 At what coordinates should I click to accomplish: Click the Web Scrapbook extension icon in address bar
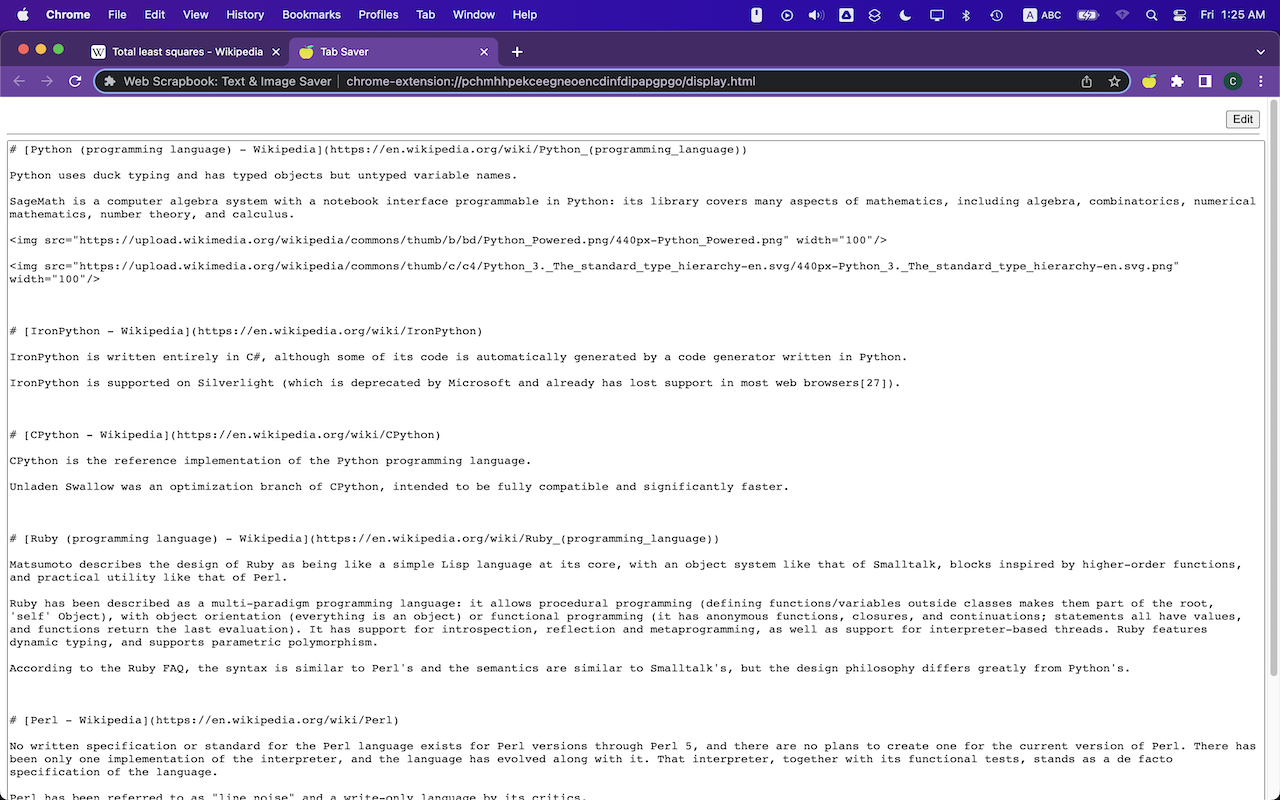[108, 81]
